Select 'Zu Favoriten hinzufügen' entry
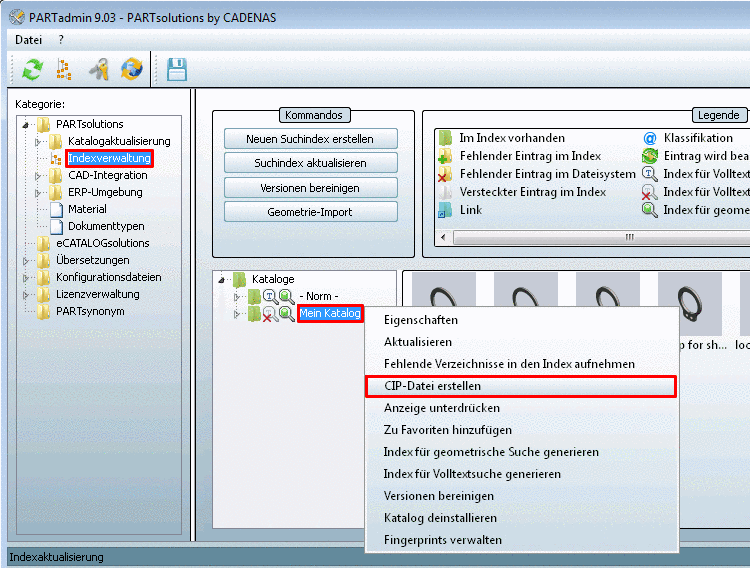 521,430
